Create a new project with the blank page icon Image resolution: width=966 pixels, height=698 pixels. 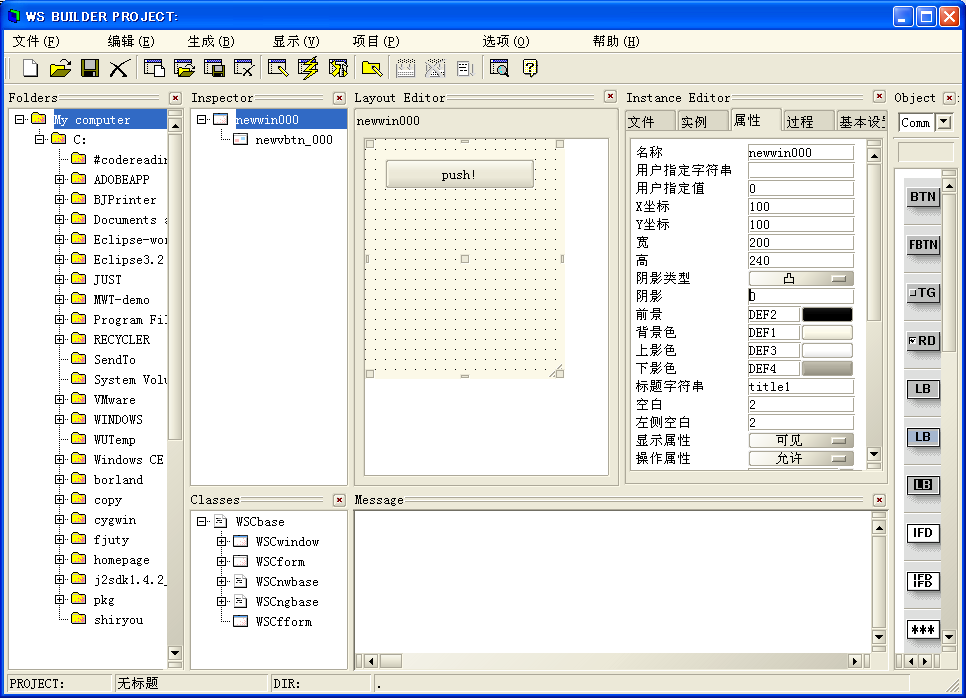[30, 68]
